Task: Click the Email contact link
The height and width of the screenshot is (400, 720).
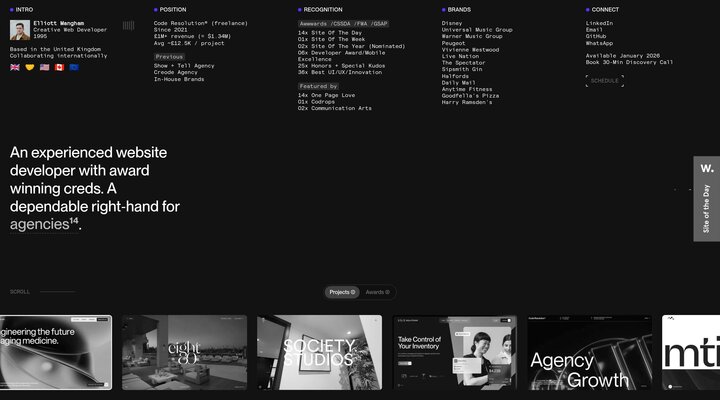Action: 594,29
